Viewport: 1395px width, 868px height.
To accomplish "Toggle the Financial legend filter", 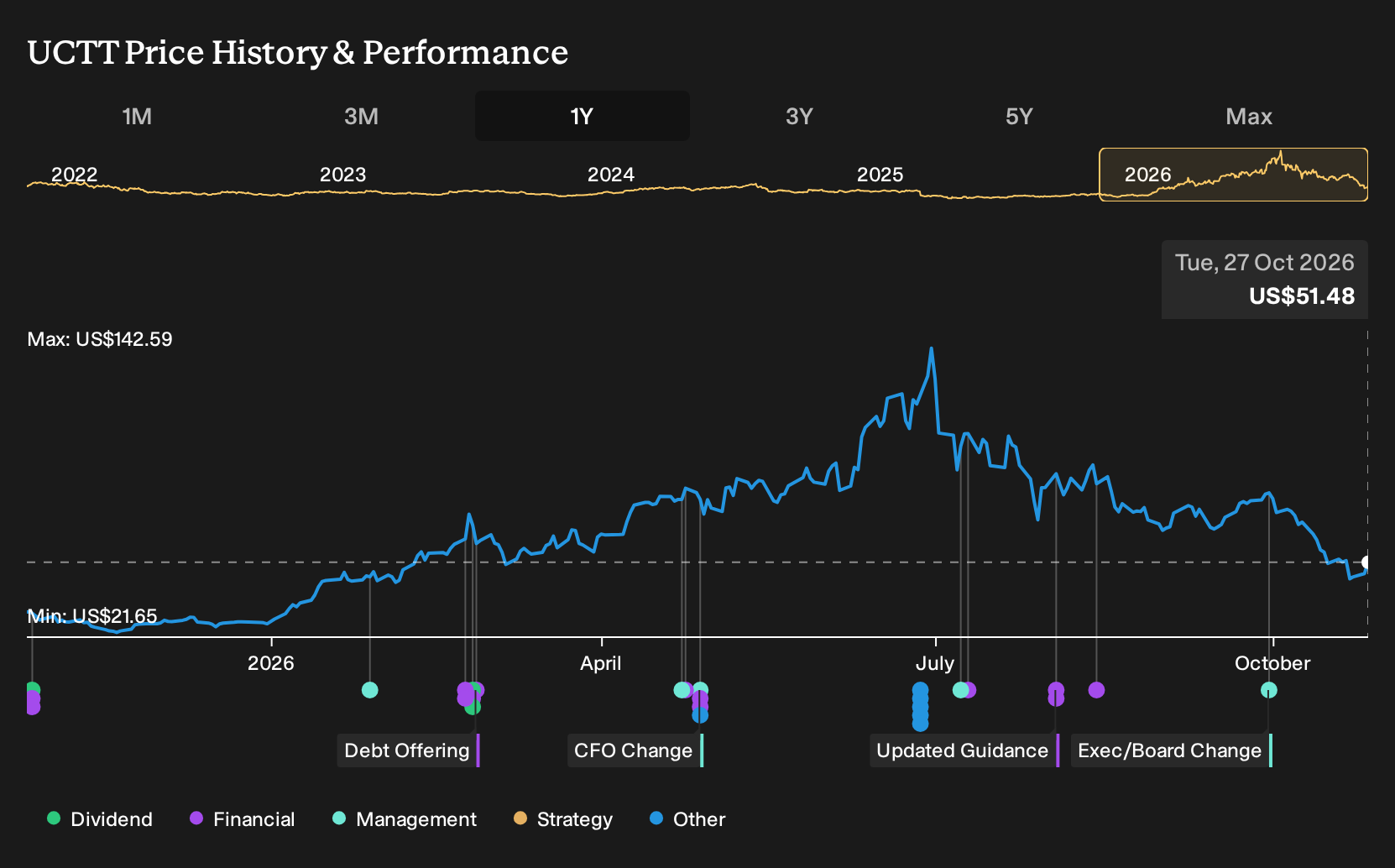I will [x=242, y=819].
